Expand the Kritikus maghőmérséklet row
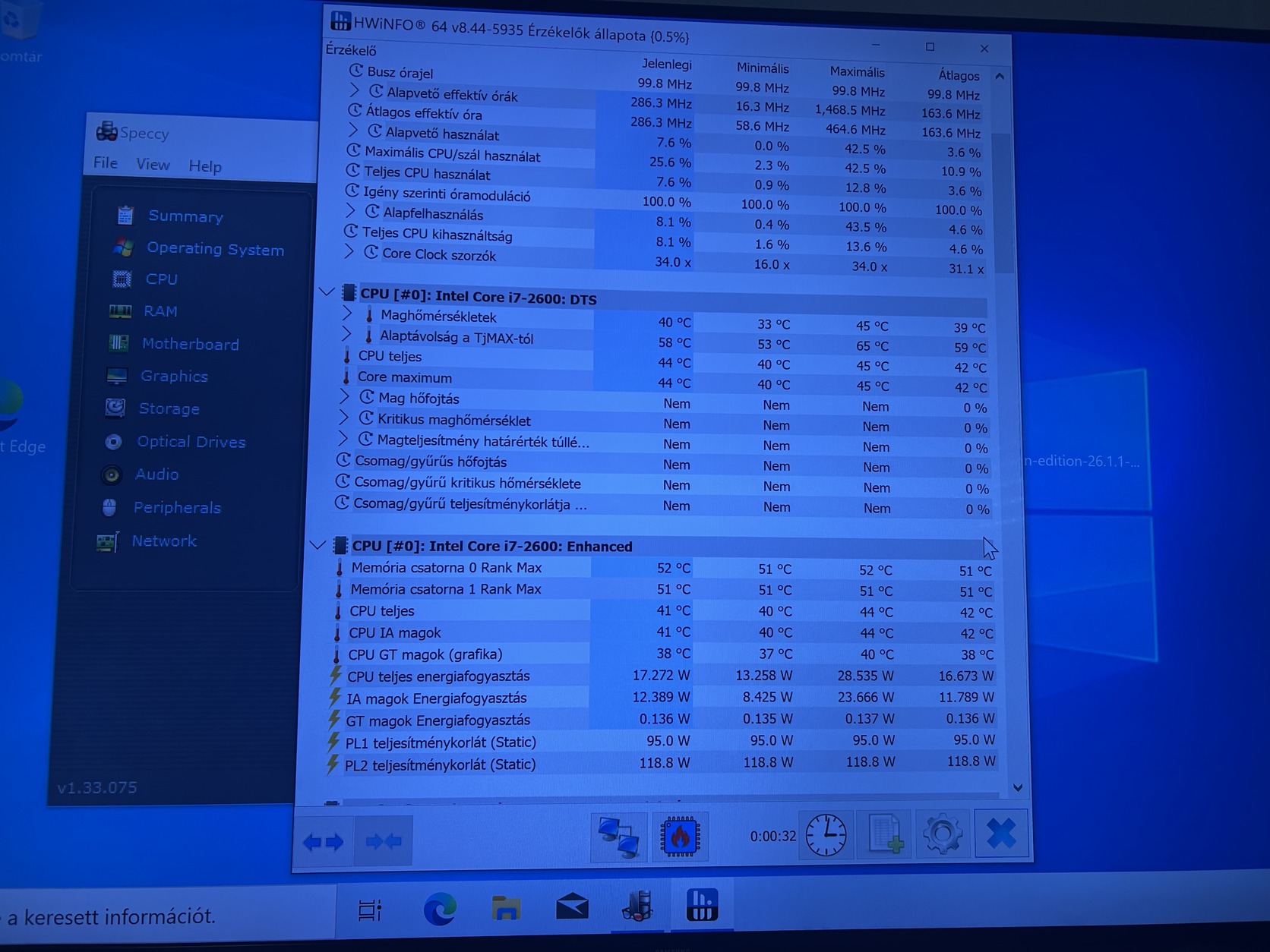The width and height of the screenshot is (1270, 952). (343, 418)
